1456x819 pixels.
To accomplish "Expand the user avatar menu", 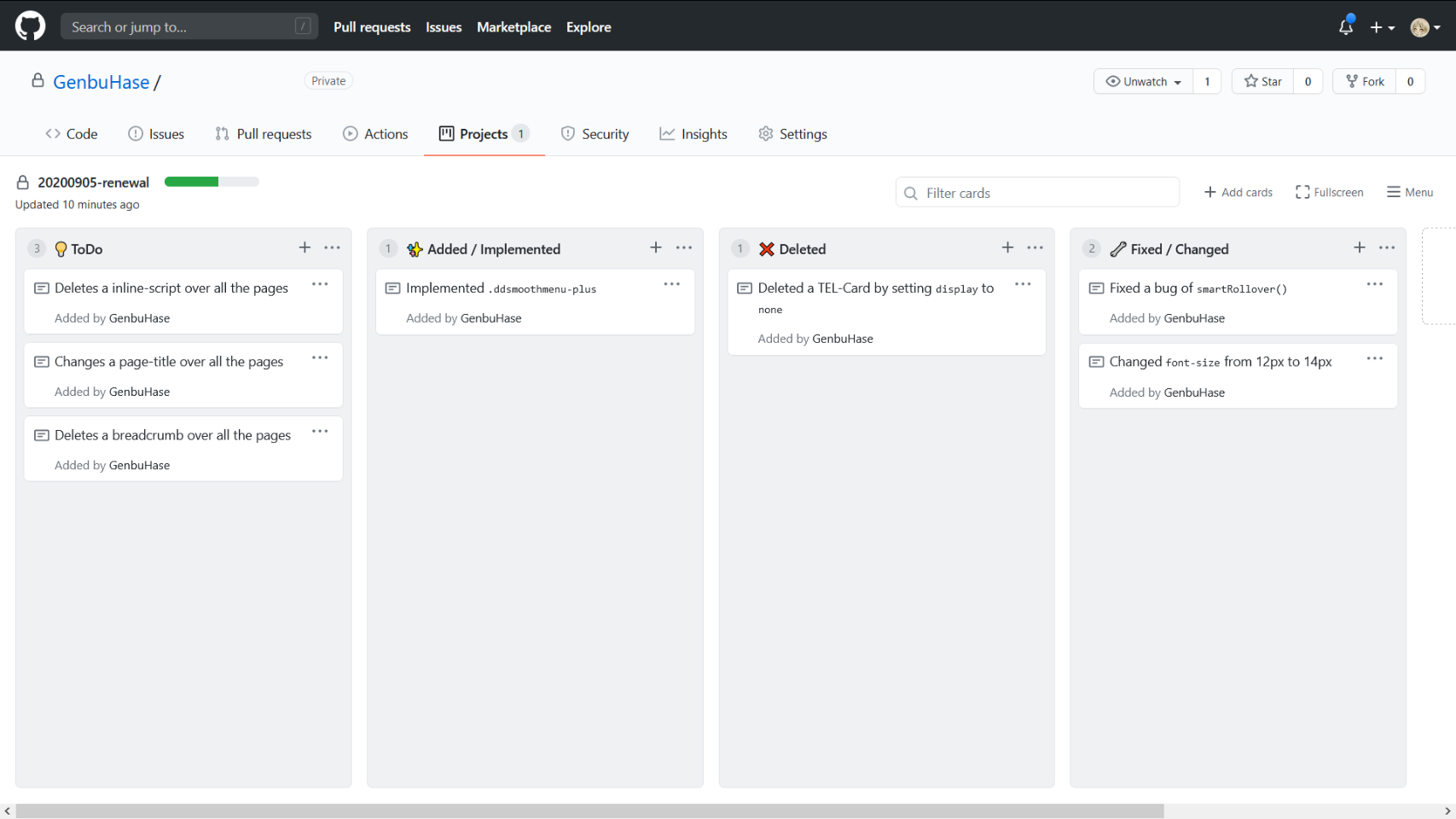I will pos(1425,27).
